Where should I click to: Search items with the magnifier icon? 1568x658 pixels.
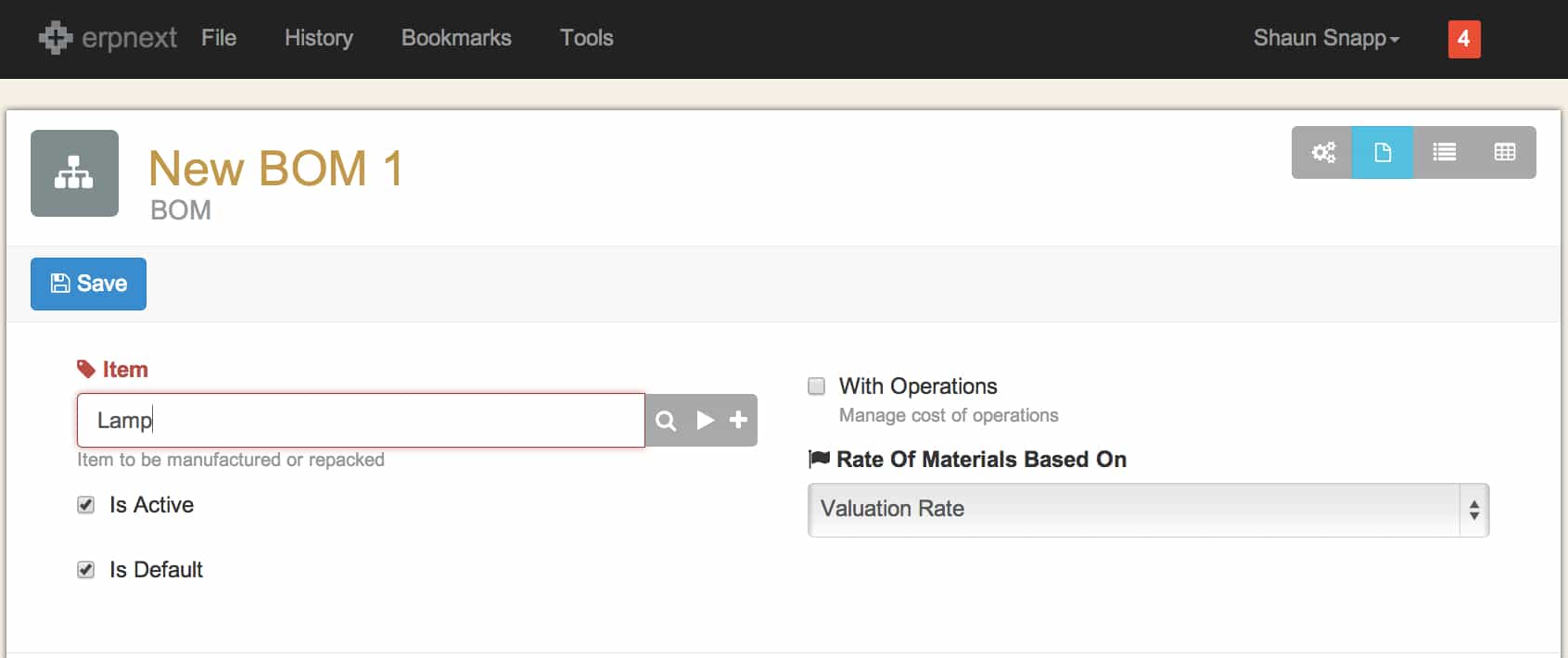click(x=666, y=421)
